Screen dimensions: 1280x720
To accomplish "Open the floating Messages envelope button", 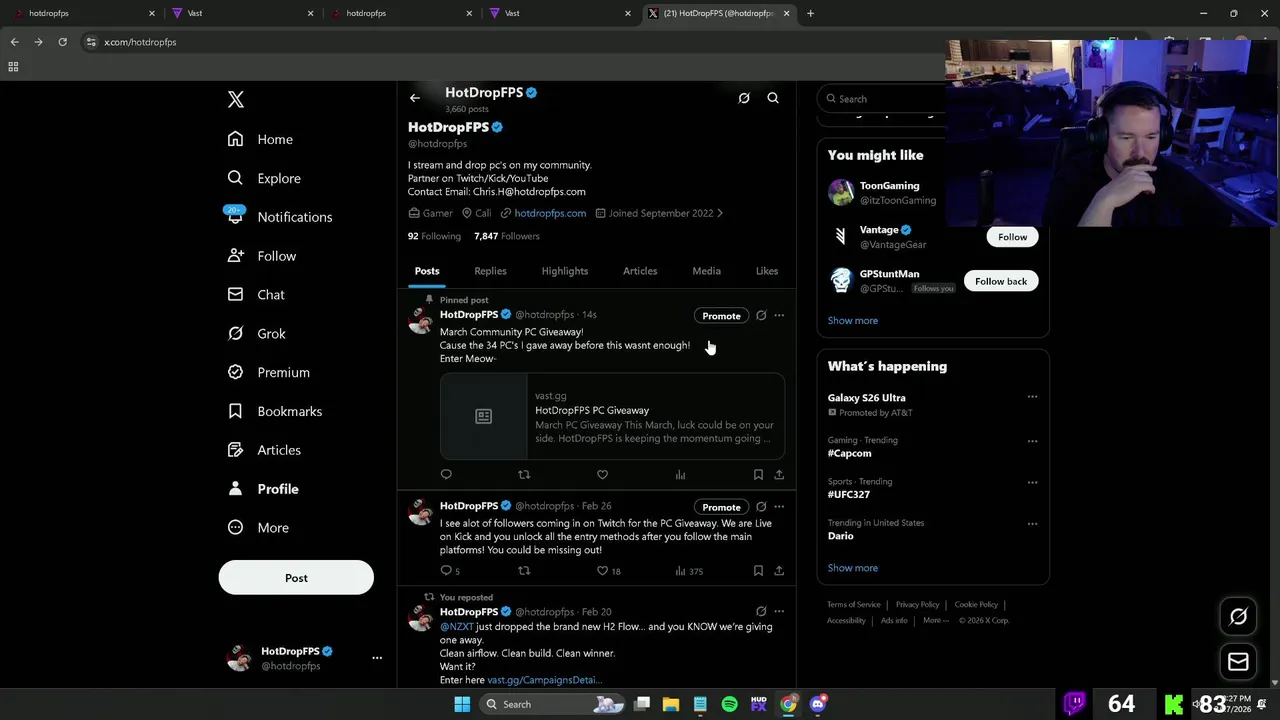I will (1238, 662).
